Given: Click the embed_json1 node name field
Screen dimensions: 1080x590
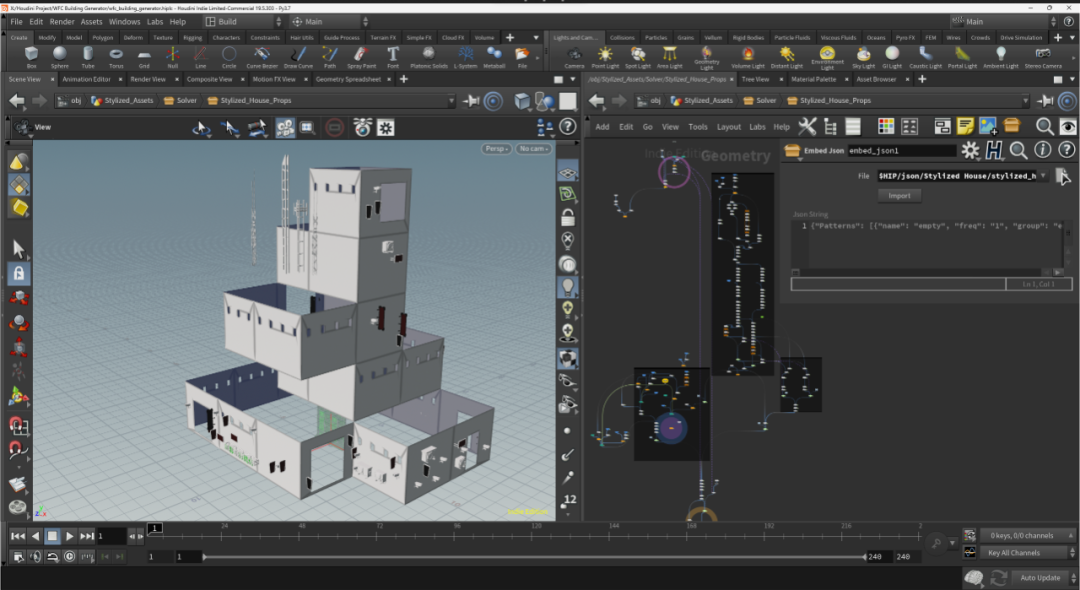Looking at the screenshot, I should [x=900, y=151].
